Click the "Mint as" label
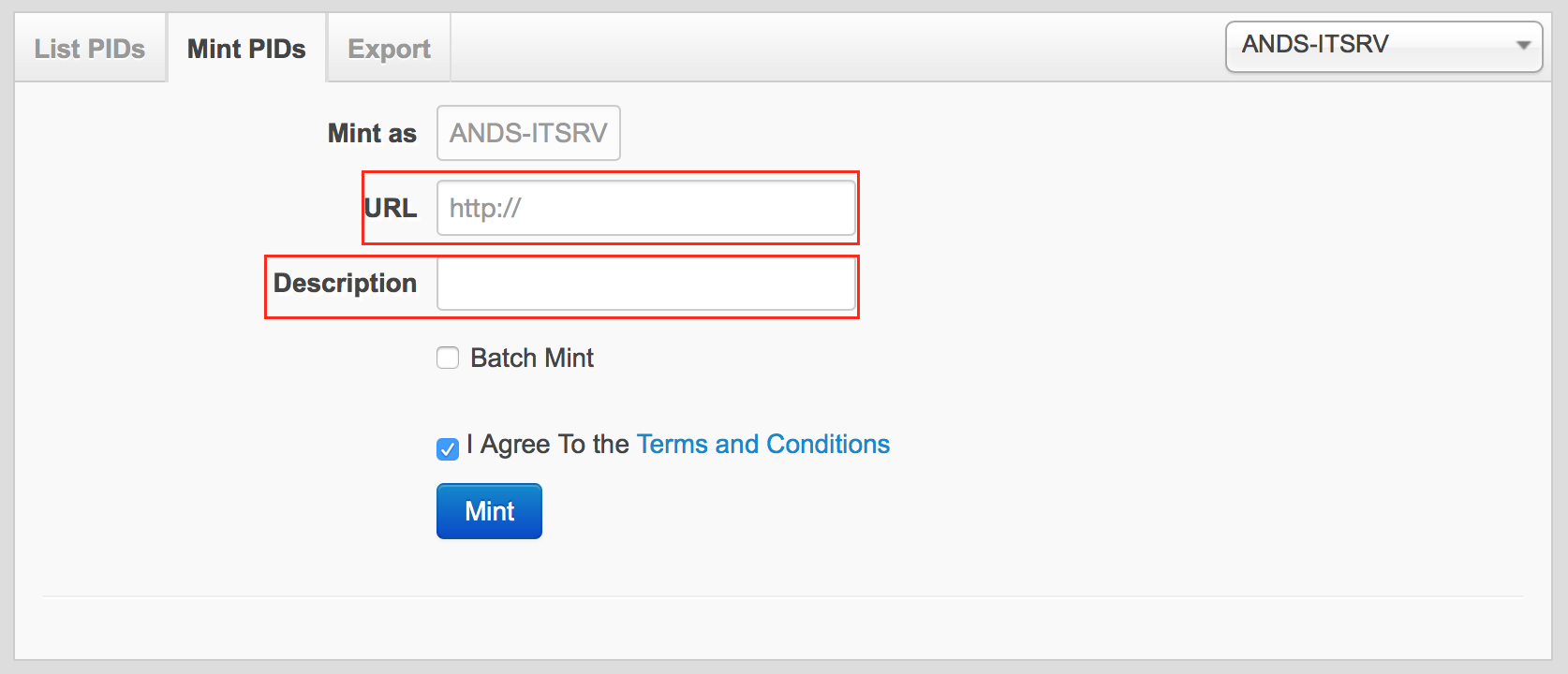This screenshot has height=674, width=1568. coord(372,133)
